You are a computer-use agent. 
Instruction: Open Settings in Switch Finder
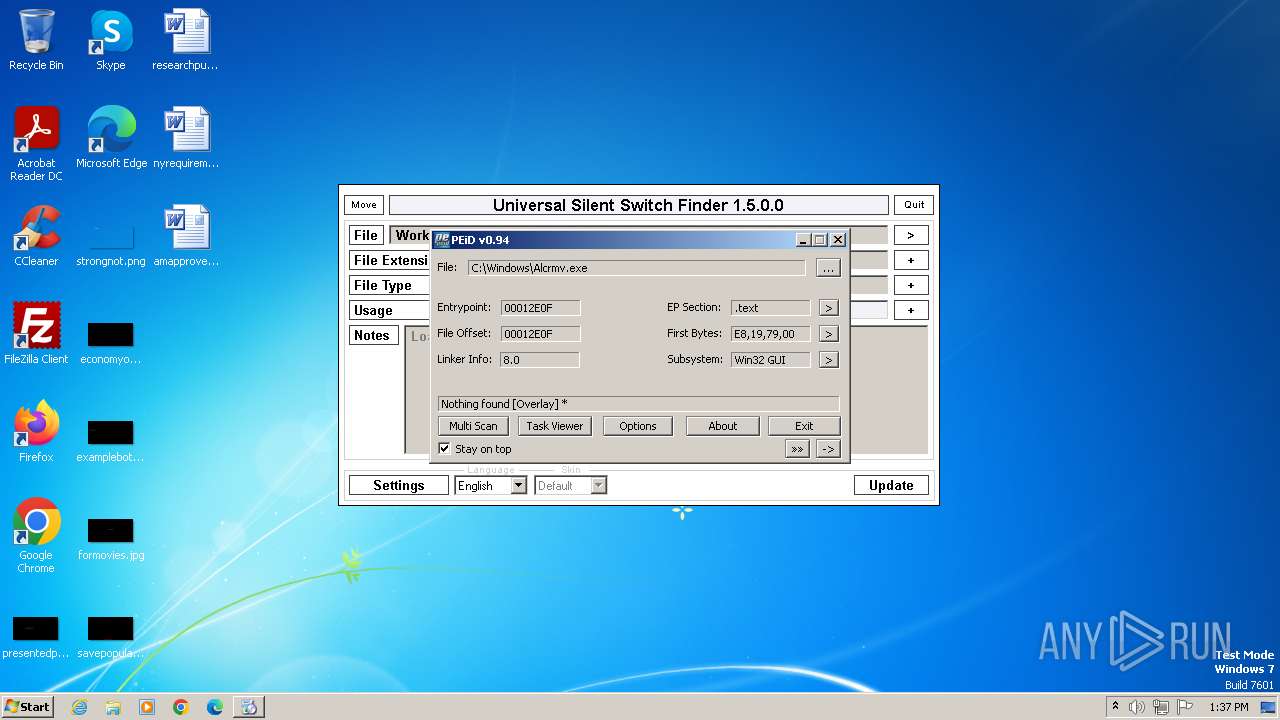[399, 485]
